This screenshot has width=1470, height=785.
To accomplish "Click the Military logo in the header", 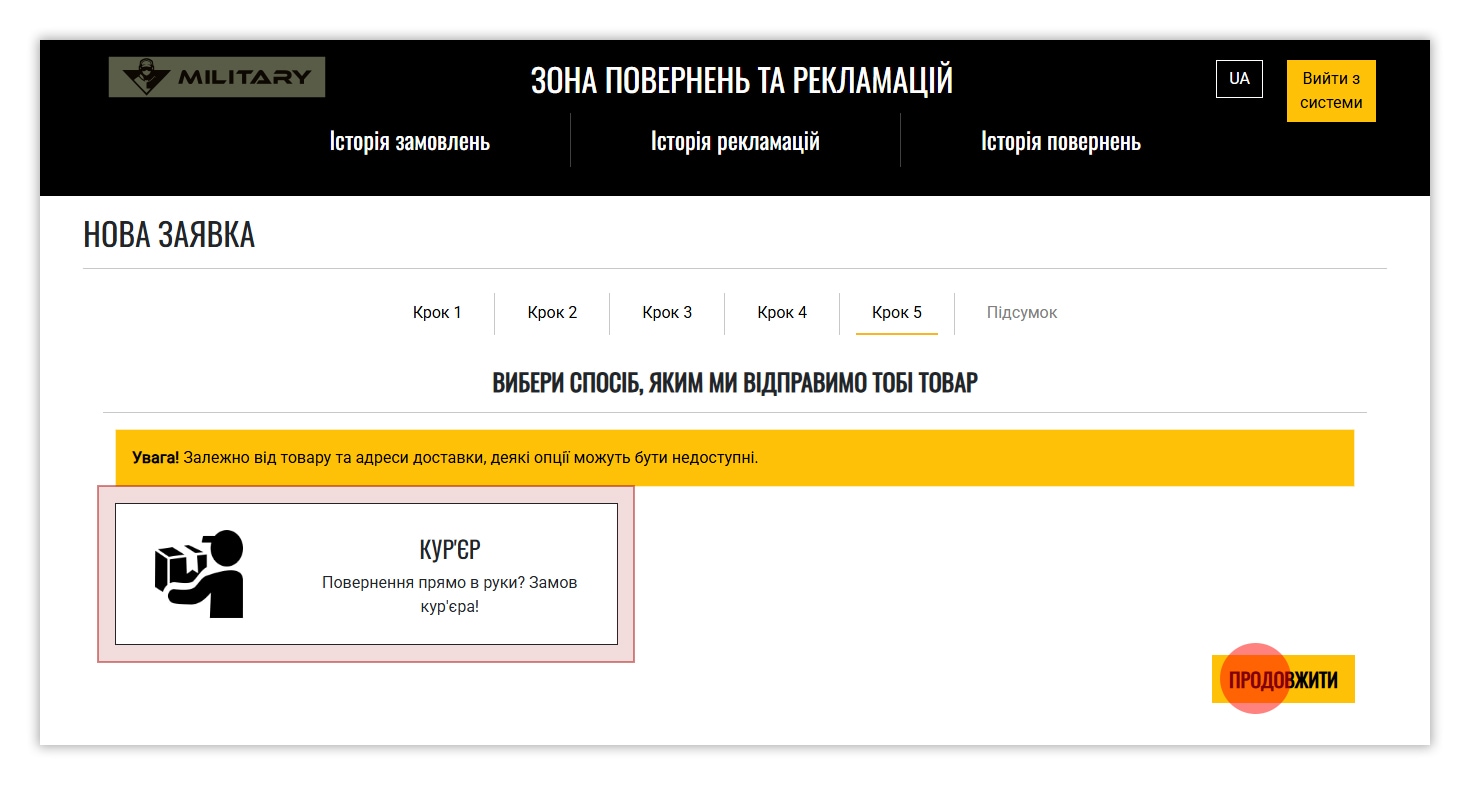I will click(217, 77).
